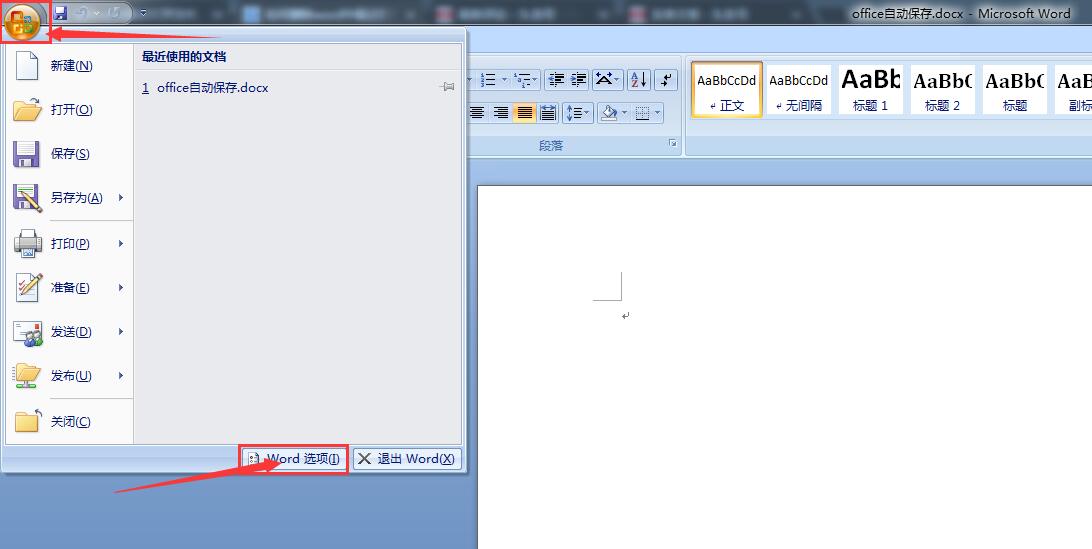Click the numbered list icon
The image size is (1092, 549).
[x=489, y=80]
